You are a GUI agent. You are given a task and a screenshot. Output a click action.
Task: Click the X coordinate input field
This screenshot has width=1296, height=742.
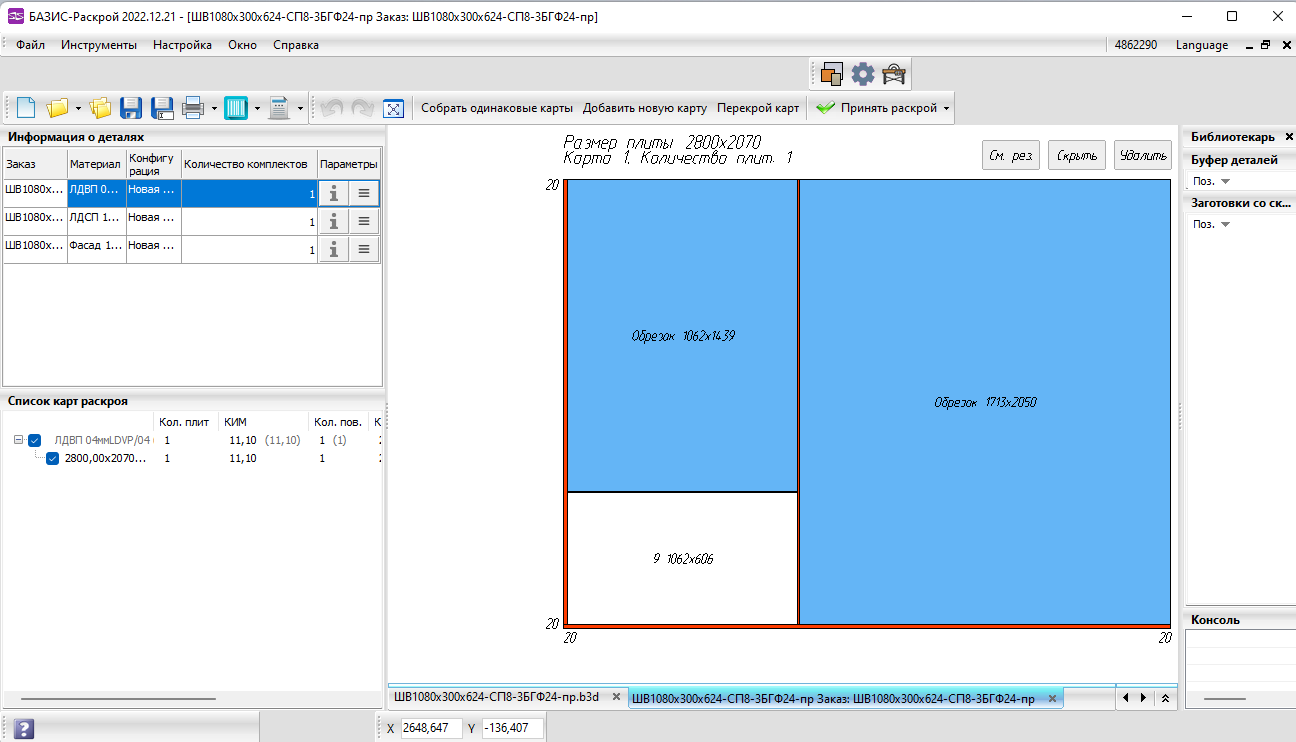click(431, 728)
